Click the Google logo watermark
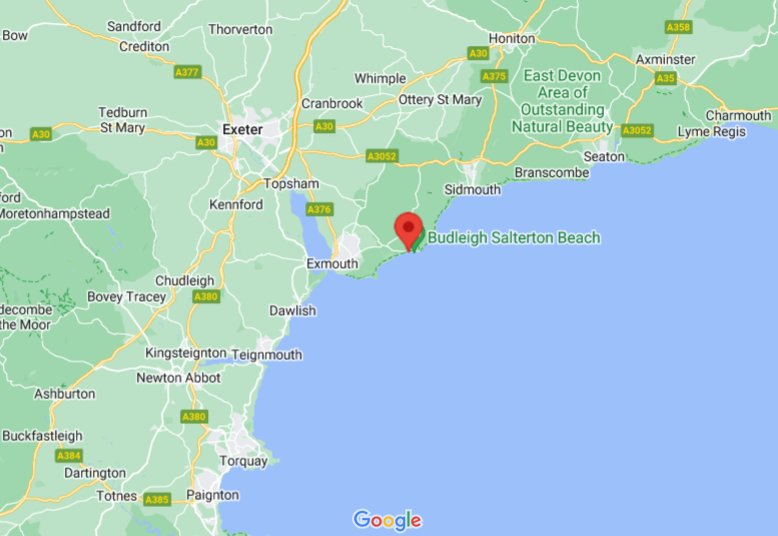The image size is (778, 536). pos(388,520)
